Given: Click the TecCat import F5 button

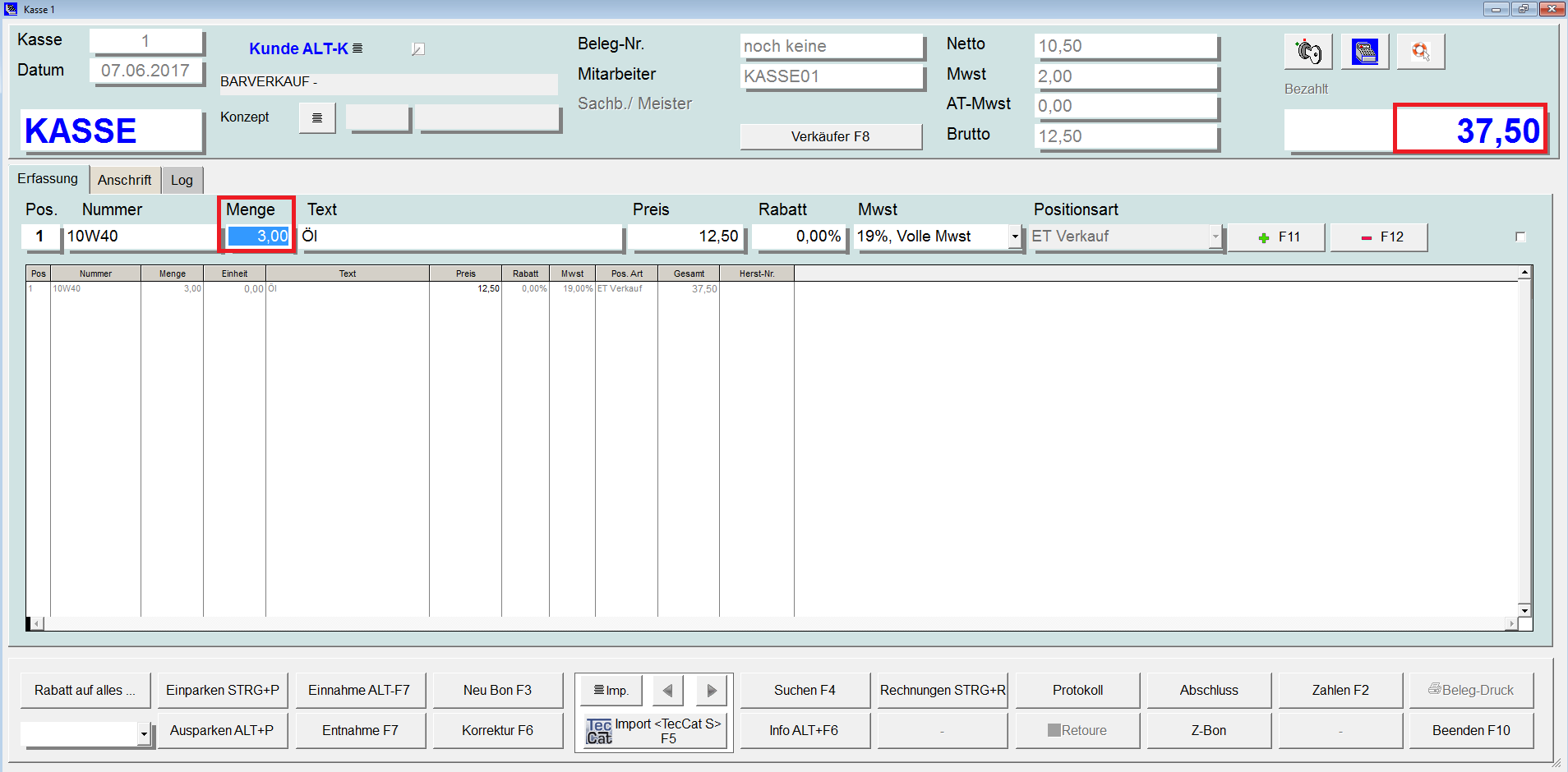Looking at the screenshot, I should tap(654, 731).
